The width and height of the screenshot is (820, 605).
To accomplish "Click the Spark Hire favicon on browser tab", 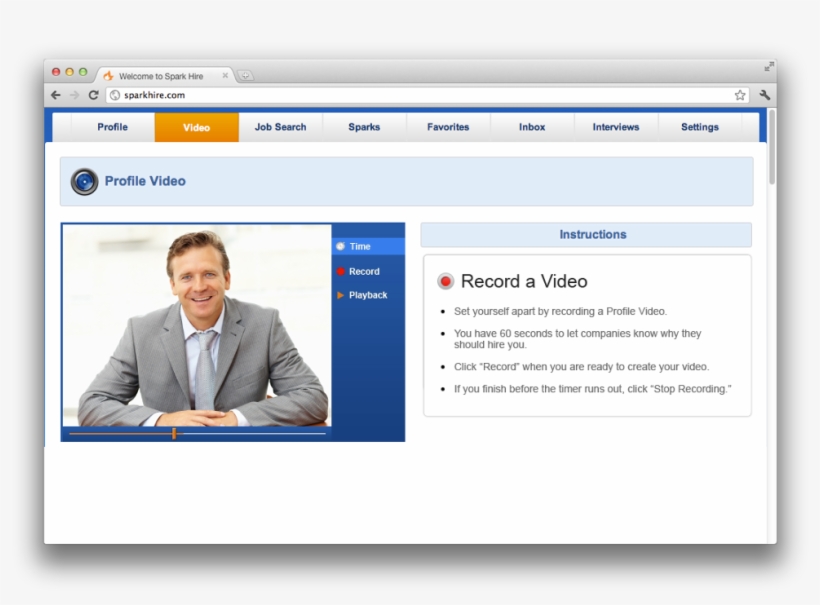I will click(109, 74).
